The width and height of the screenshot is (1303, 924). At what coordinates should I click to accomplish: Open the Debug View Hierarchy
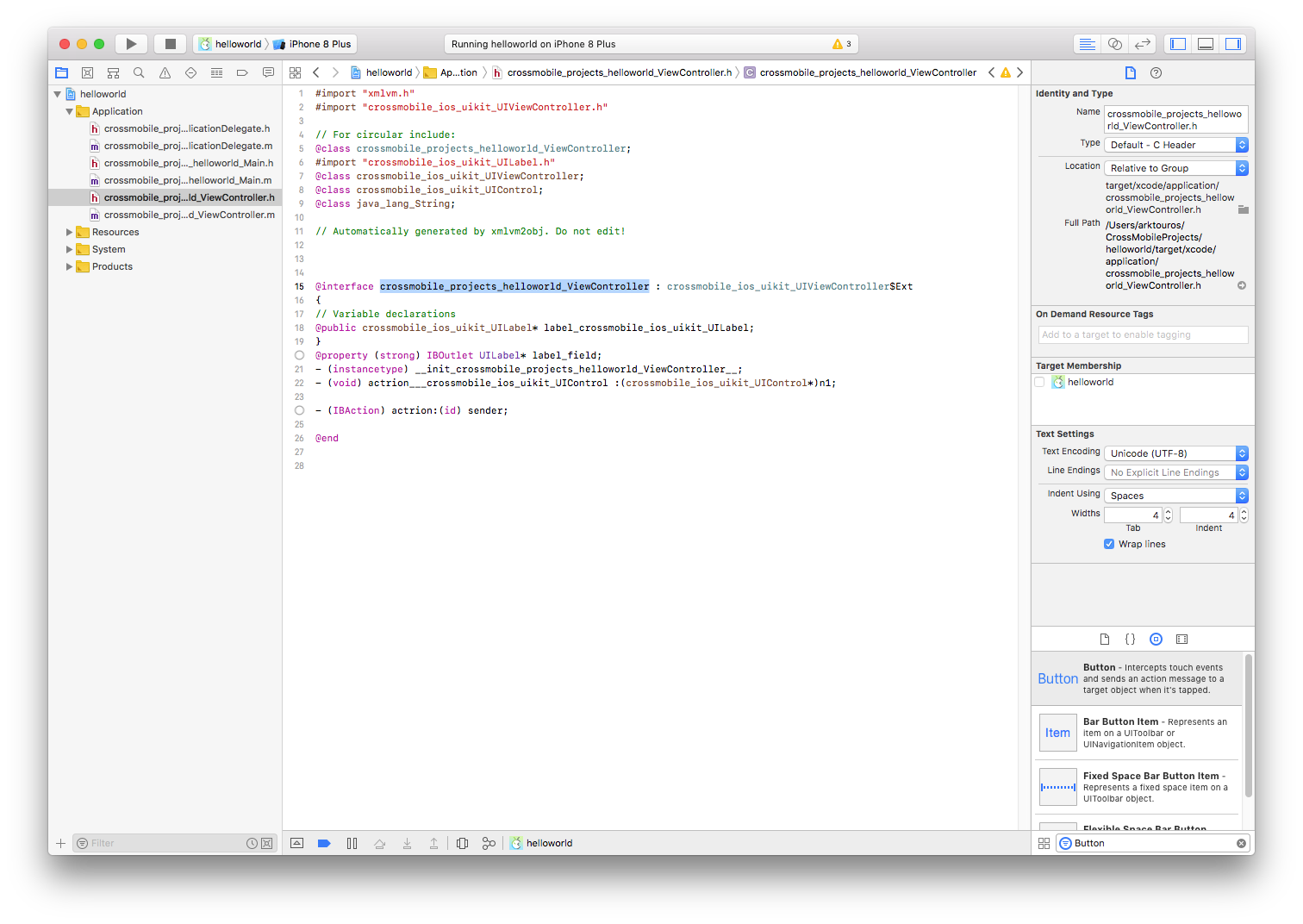[x=462, y=843]
